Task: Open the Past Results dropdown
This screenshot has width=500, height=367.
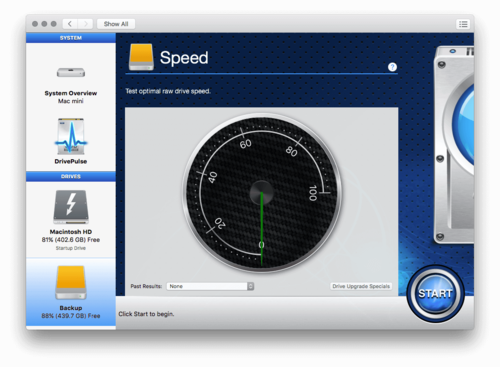Action: [210, 286]
